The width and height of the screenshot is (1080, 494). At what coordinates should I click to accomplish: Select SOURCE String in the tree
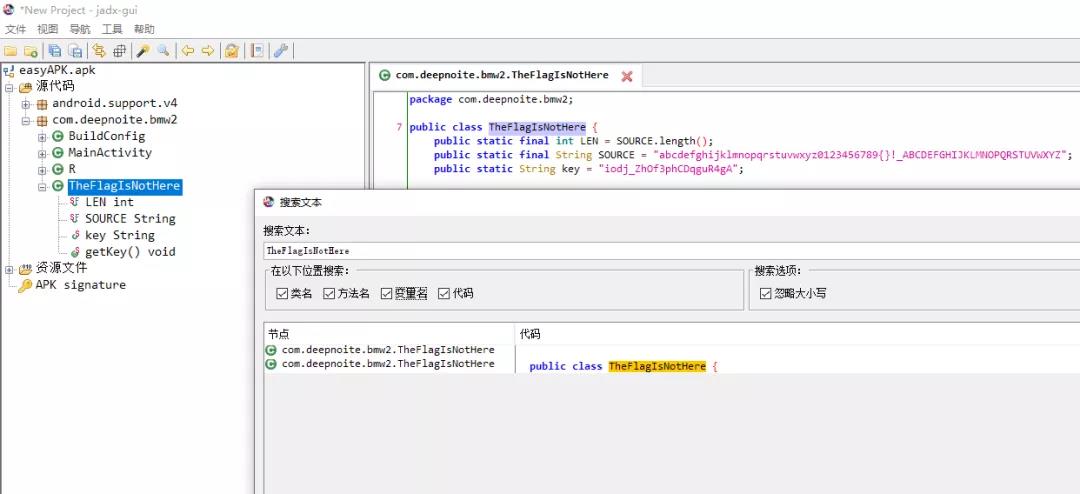(x=130, y=219)
